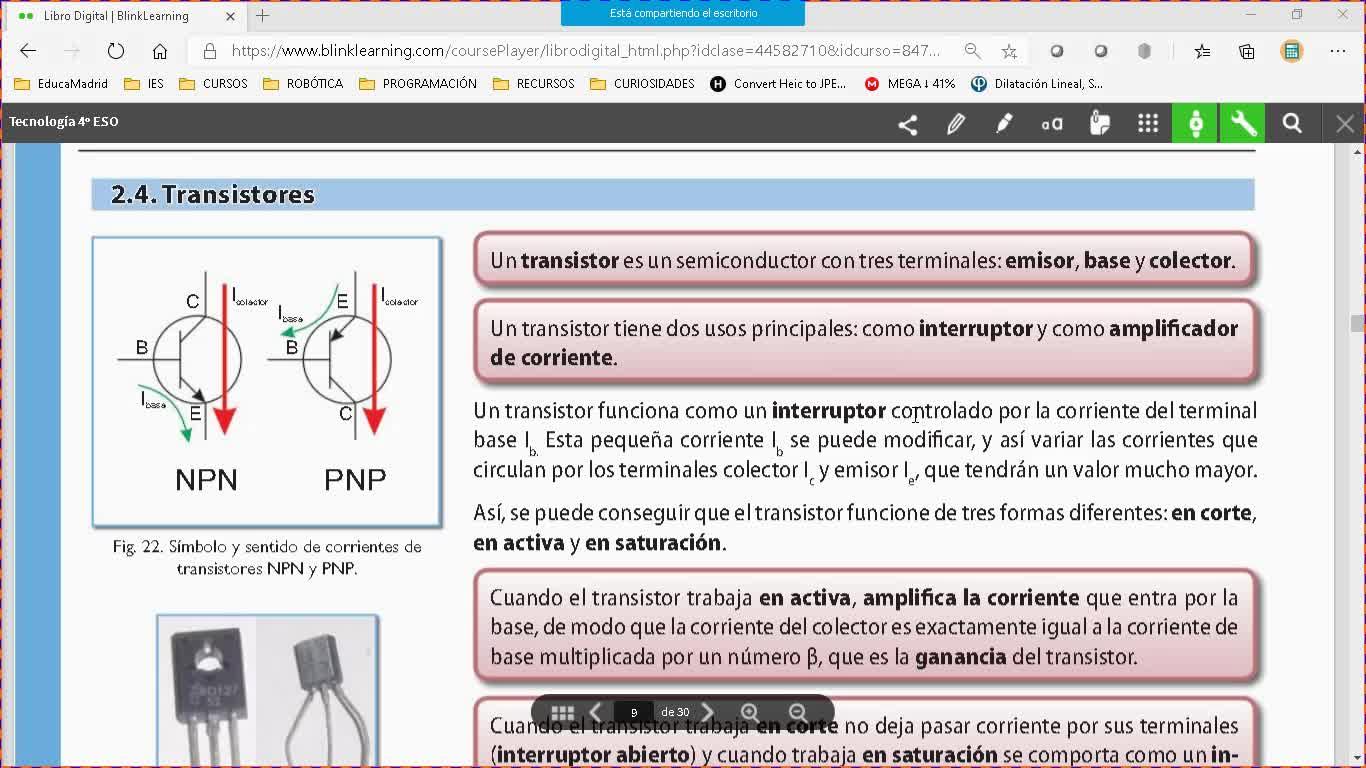
Task: Open browser Collections
Action: (1246, 51)
